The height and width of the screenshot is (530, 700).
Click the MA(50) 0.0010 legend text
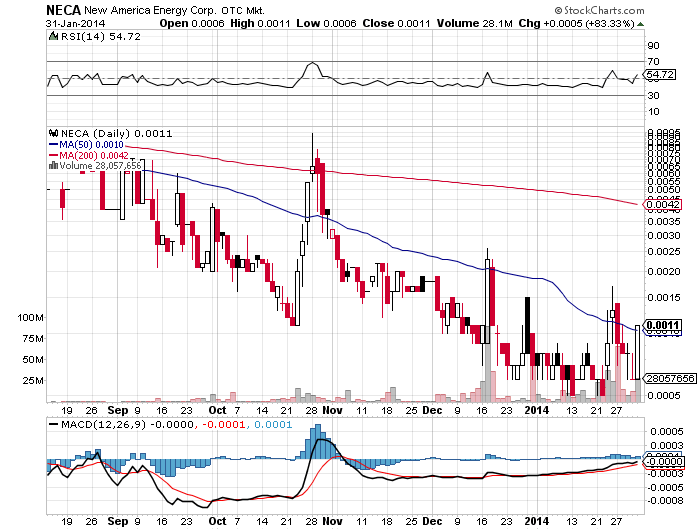click(92, 145)
